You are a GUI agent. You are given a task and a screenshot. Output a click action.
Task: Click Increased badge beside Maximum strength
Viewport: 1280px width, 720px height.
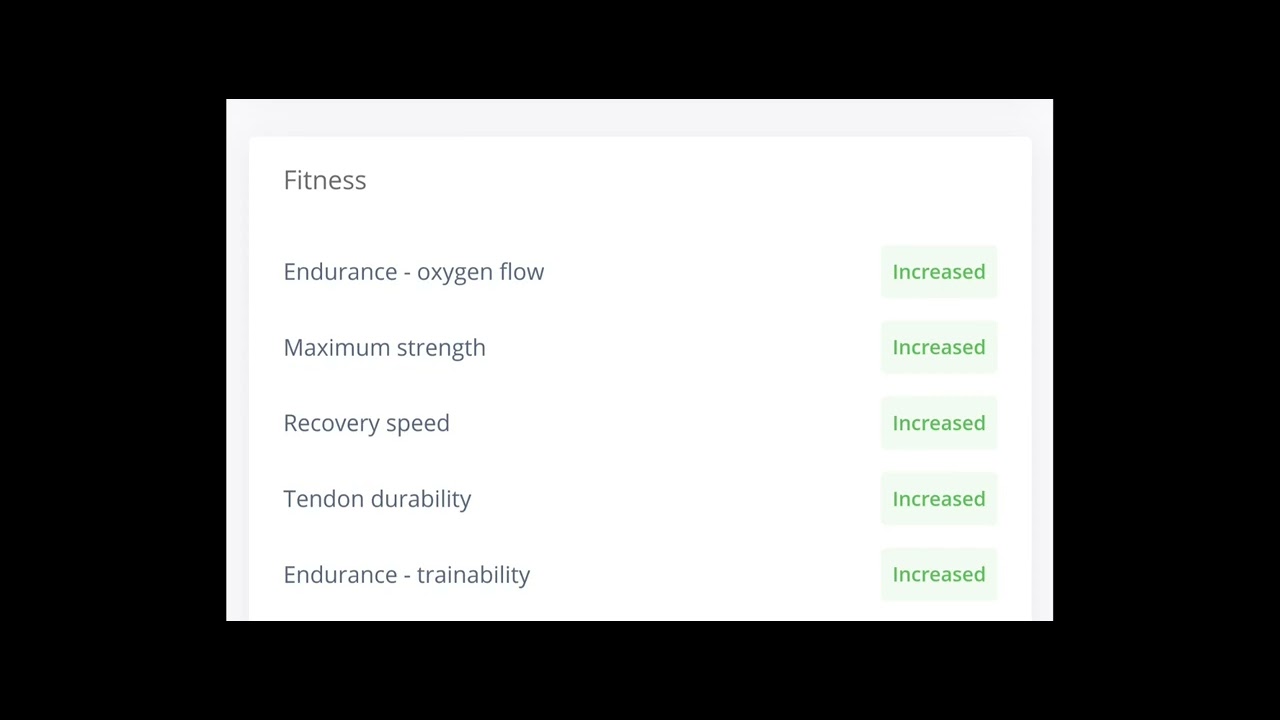(x=938, y=347)
